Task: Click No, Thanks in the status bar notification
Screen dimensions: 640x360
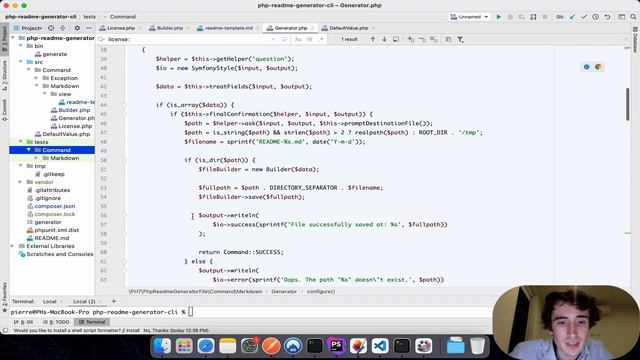Action: click(x=156, y=330)
